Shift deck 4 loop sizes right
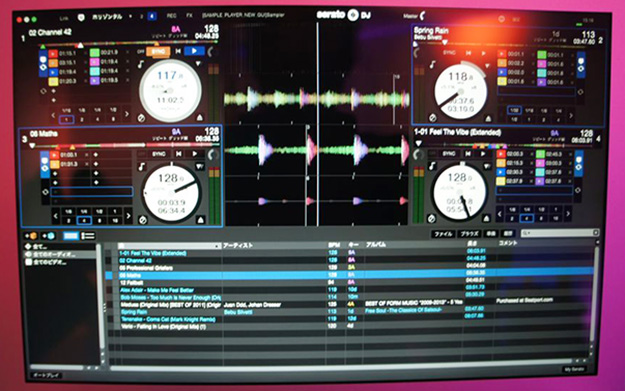Viewport: 625px width, 391px height. click(x=568, y=214)
